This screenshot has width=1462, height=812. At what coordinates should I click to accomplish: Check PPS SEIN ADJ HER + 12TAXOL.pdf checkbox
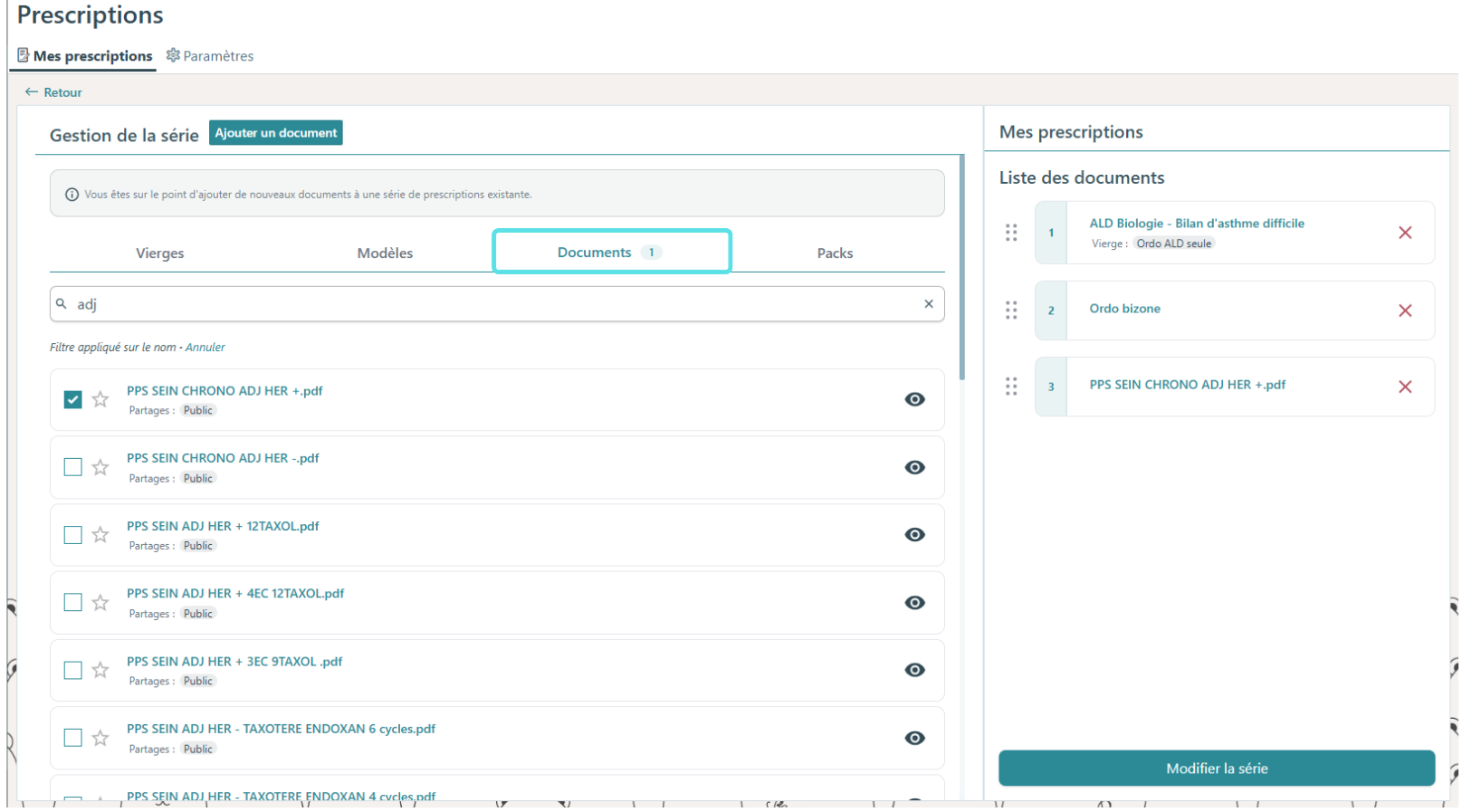[x=73, y=535]
